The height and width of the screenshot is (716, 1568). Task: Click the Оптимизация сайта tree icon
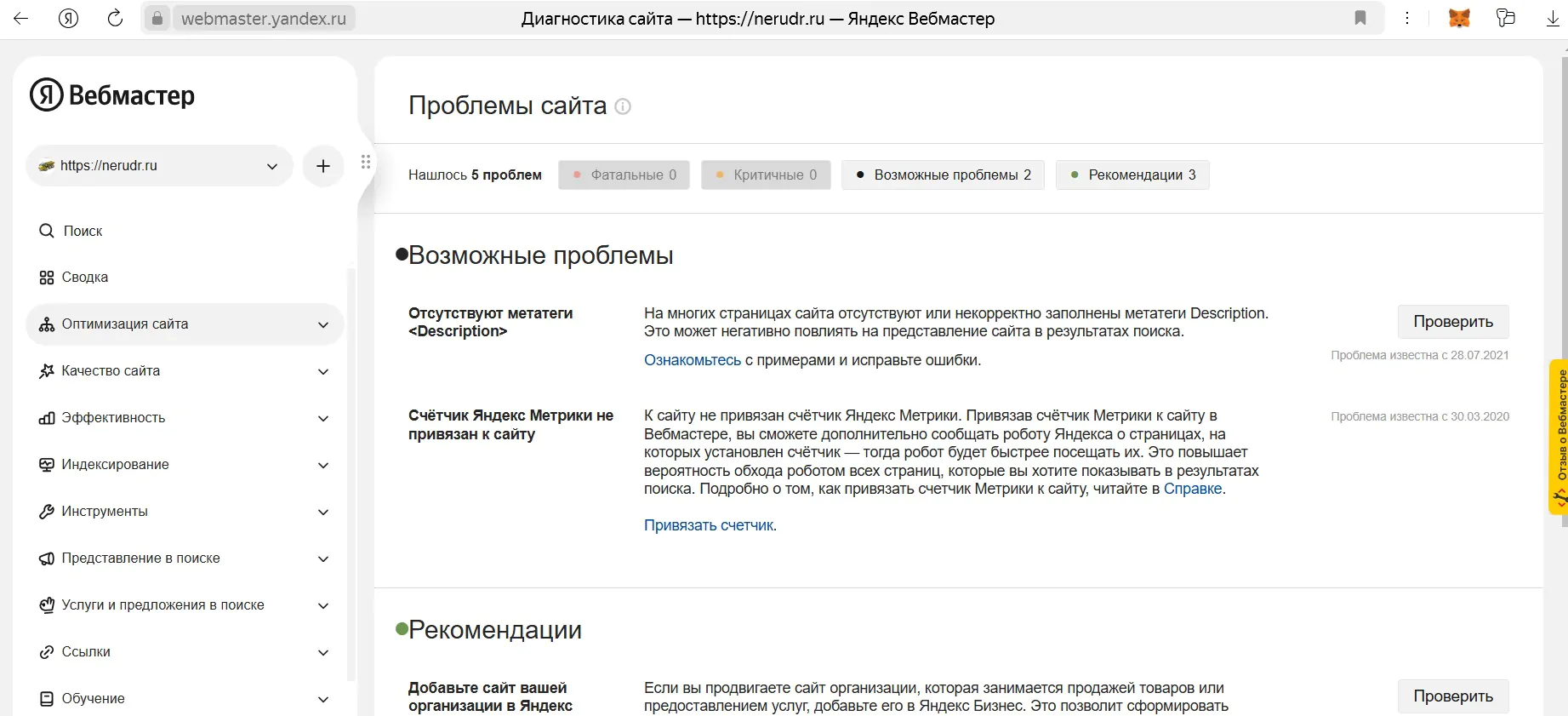(x=47, y=324)
